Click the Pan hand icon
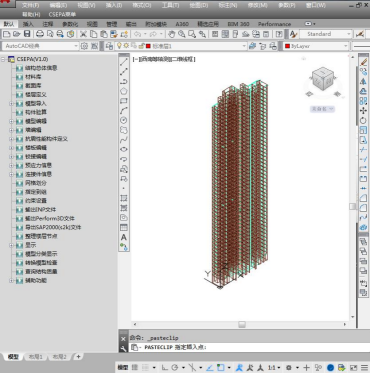The width and height of the screenshot is (370, 374). coord(171,34)
